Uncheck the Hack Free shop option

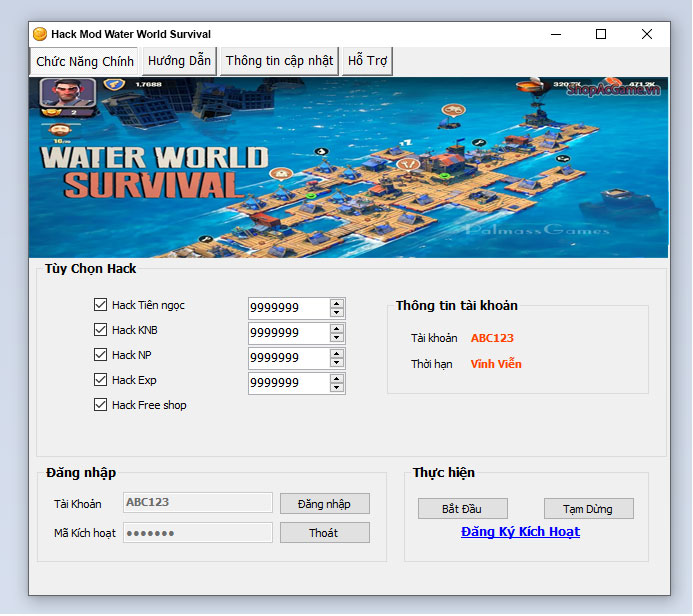100,405
